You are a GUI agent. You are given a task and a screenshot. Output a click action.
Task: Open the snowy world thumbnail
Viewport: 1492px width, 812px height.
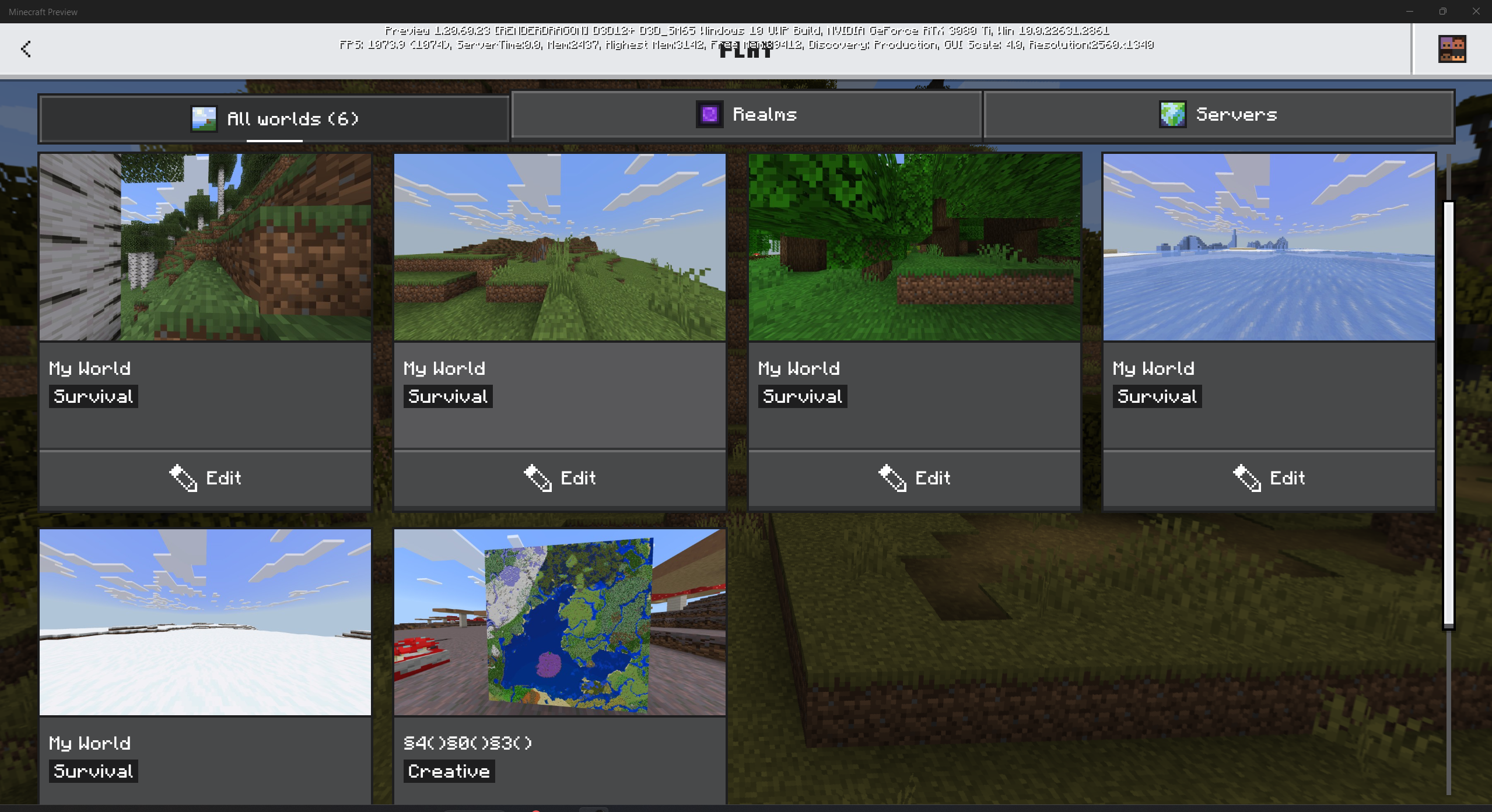(x=205, y=622)
